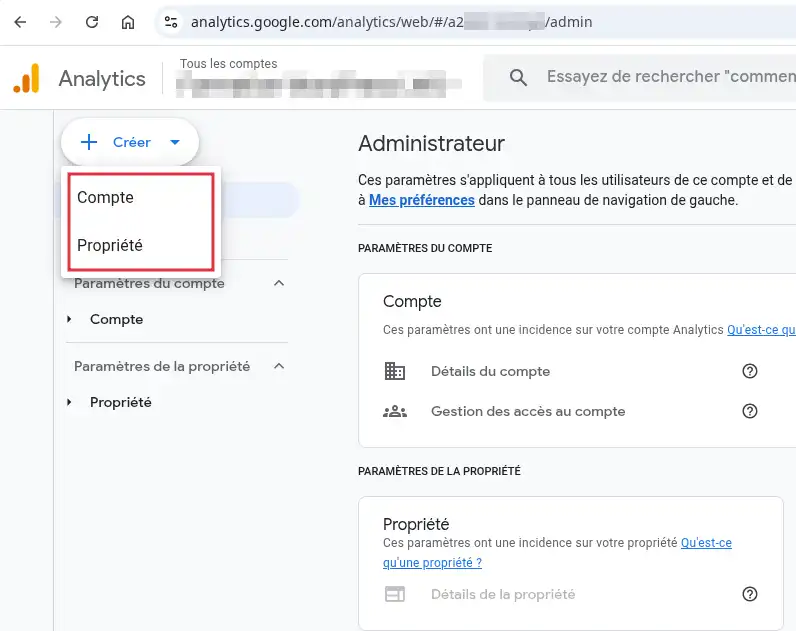
Task: Expand the Compte tree item in sidebar
Action: click(116, 319)
